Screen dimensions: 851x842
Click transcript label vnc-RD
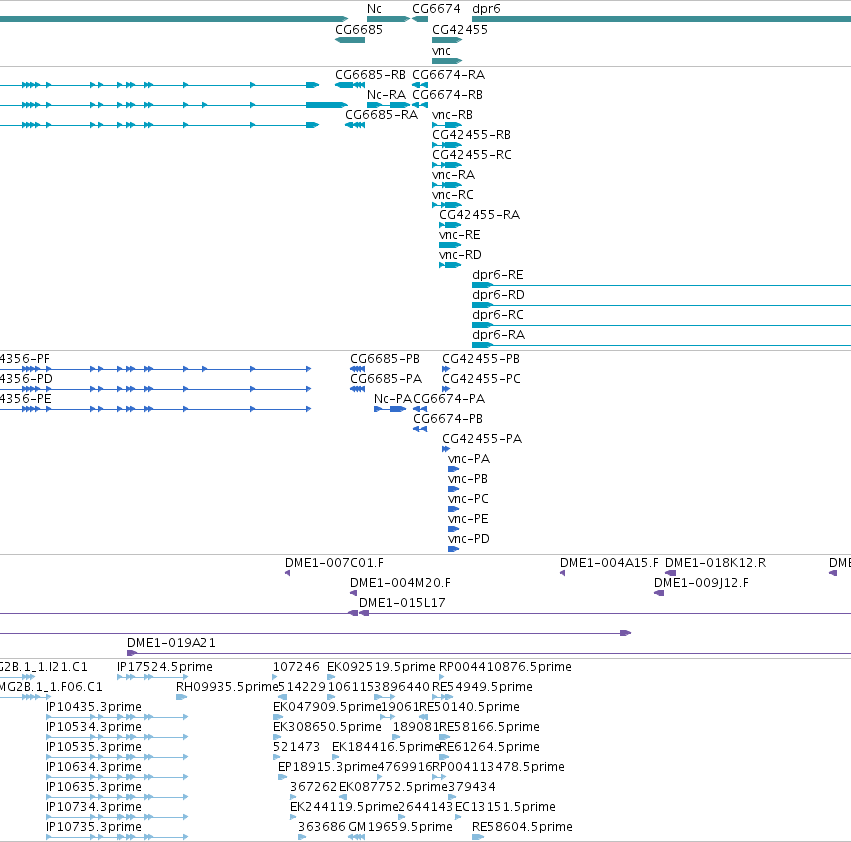460,255
